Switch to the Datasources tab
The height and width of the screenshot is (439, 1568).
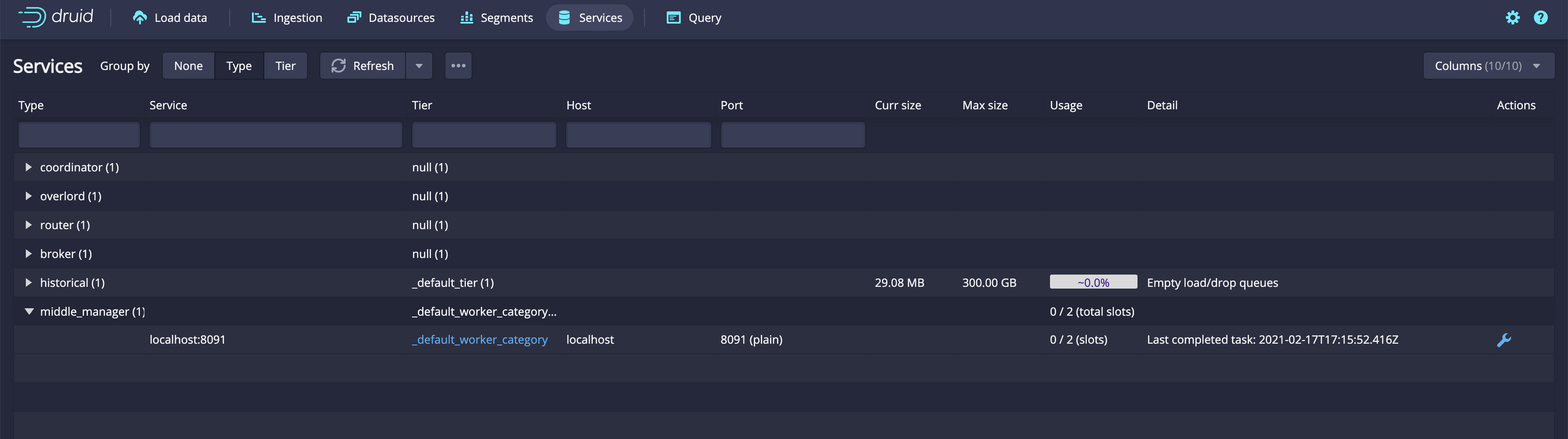pyautogui.click(x=391, y=17)
